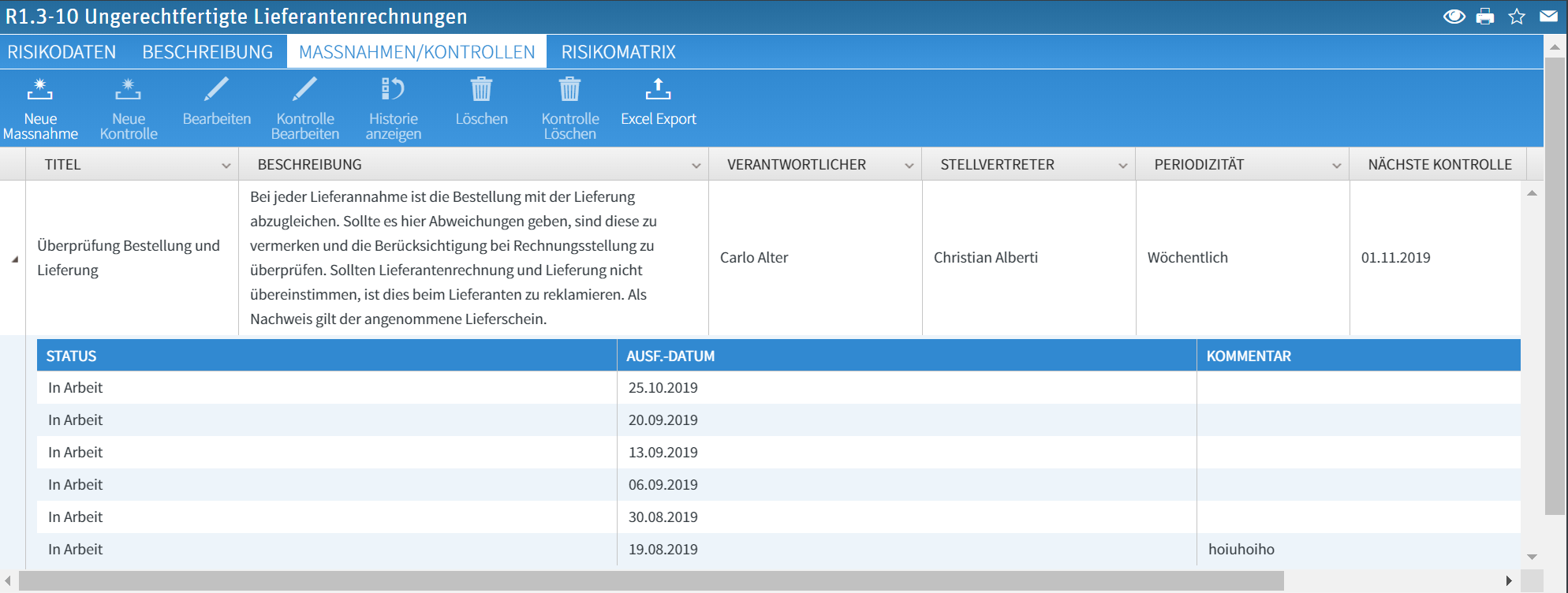Click the Bearbeiten pencil icon
The height and width of the screenshot is (593, 1568).
click(x=216, y=91)
